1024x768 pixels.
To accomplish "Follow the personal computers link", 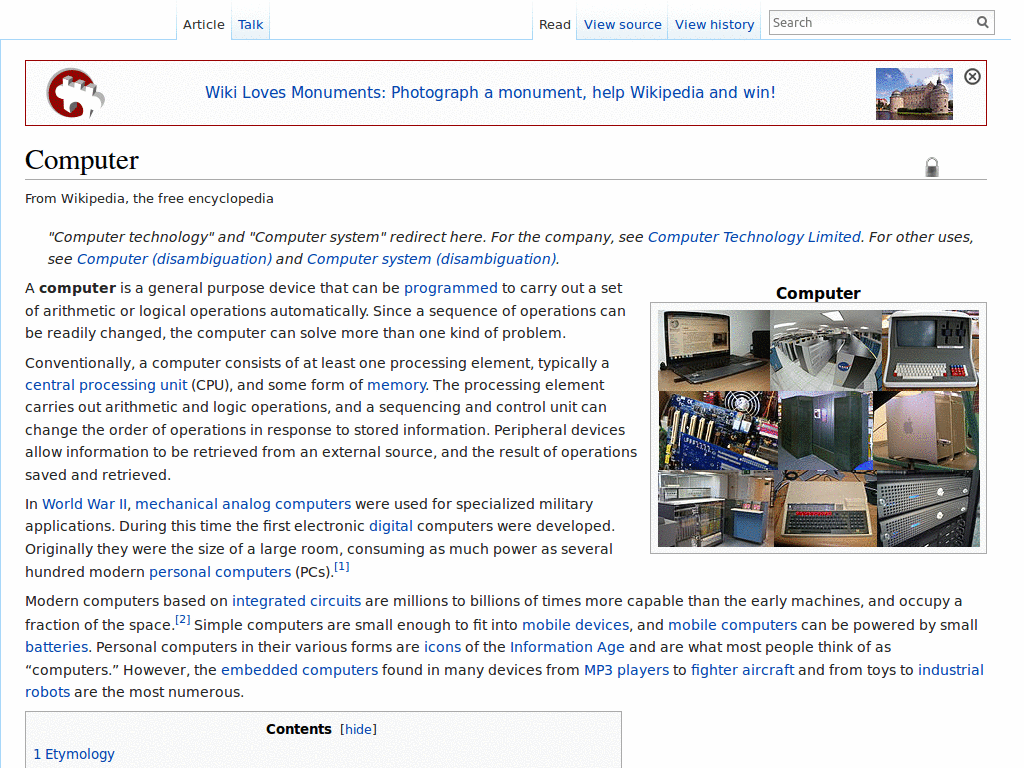I will pyautogui.click(x=220, y=572).
